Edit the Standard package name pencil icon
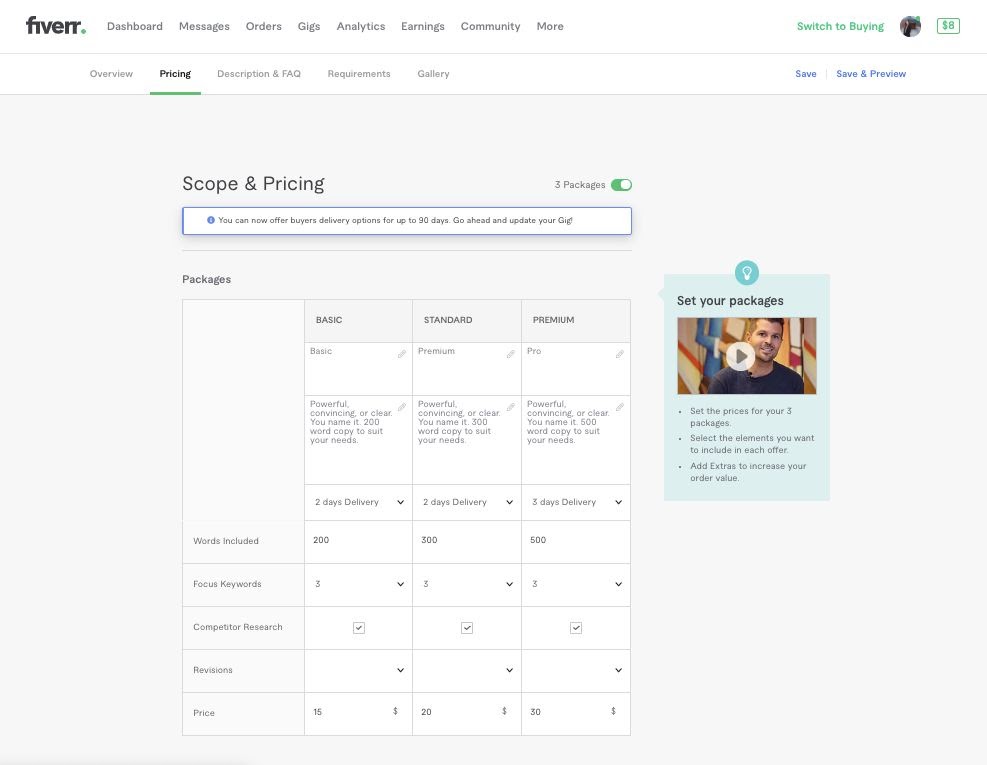The height and width of the screenshot is (765, 987). (510, 354)
